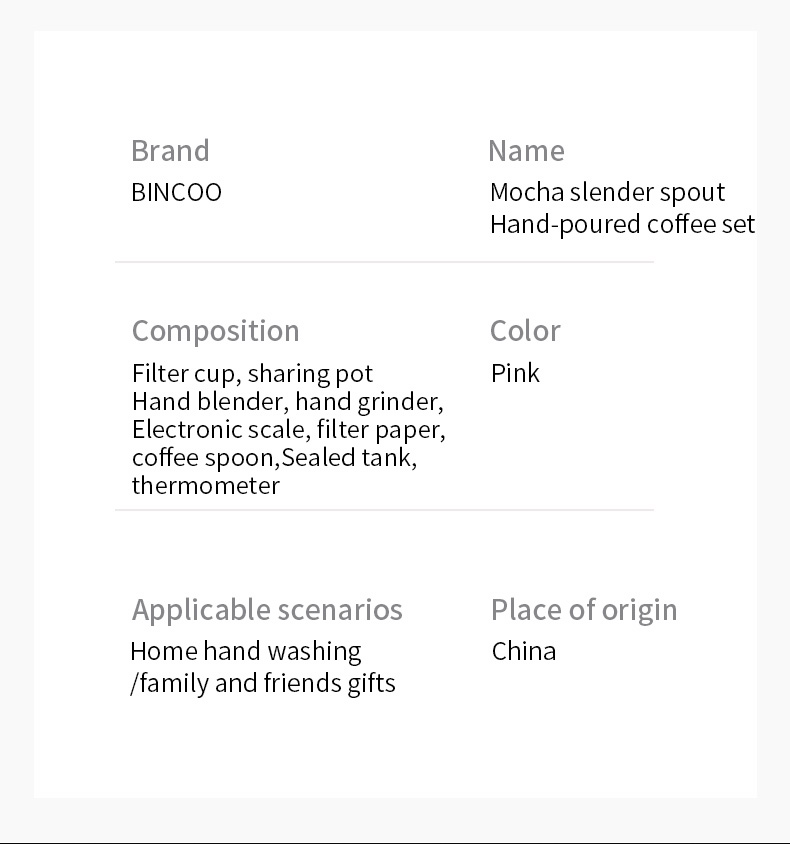Select the BINCOO brand value
The height and width of the screenshot is (844, 790).
coord(177,192)
